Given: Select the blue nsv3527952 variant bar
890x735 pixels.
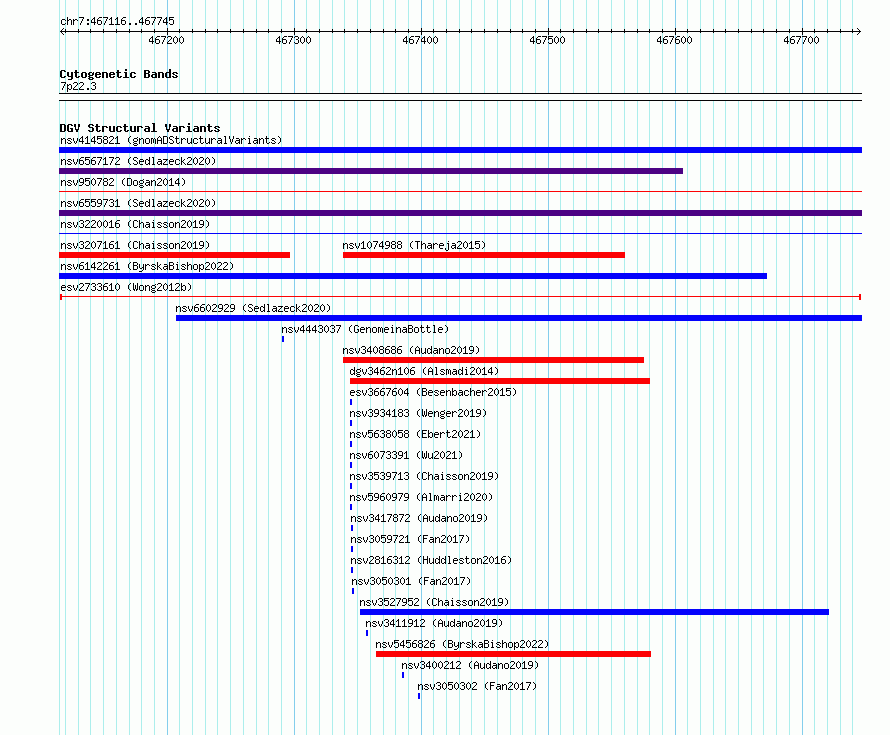Looking at the screenshot, I should coord(594,612).
